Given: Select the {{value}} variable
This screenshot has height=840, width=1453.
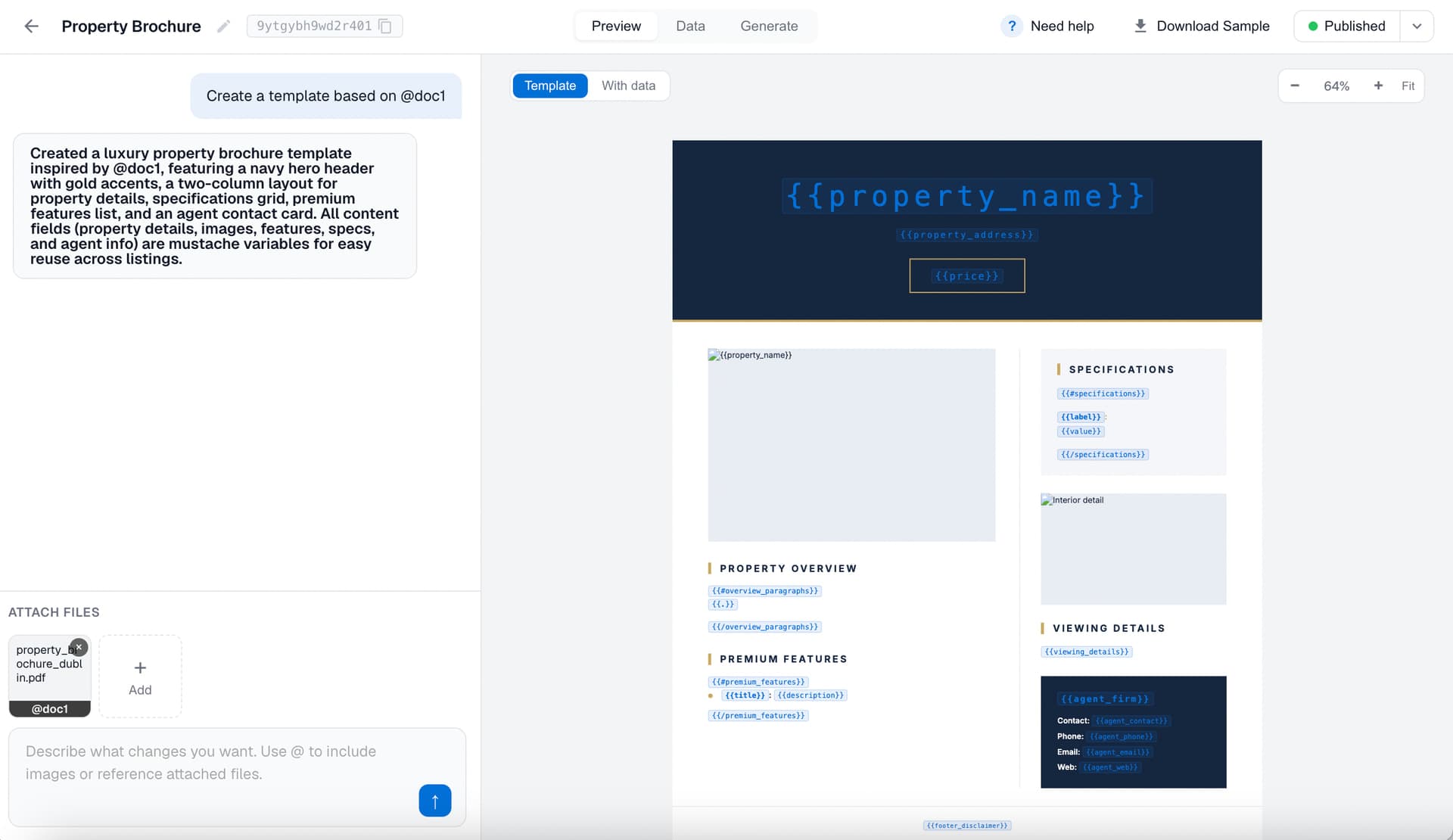Looking at the screenshot, I should point(1081,431).
